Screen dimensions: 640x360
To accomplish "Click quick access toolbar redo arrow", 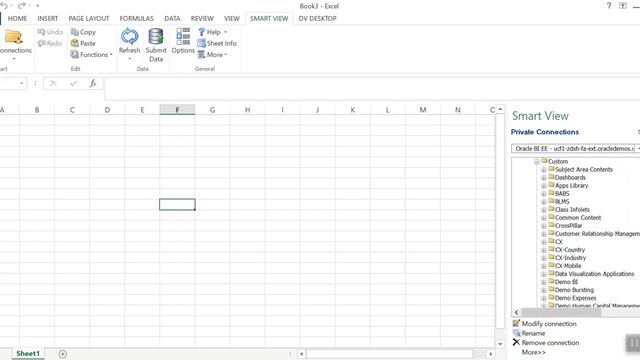I will click(x=22, y=6).
